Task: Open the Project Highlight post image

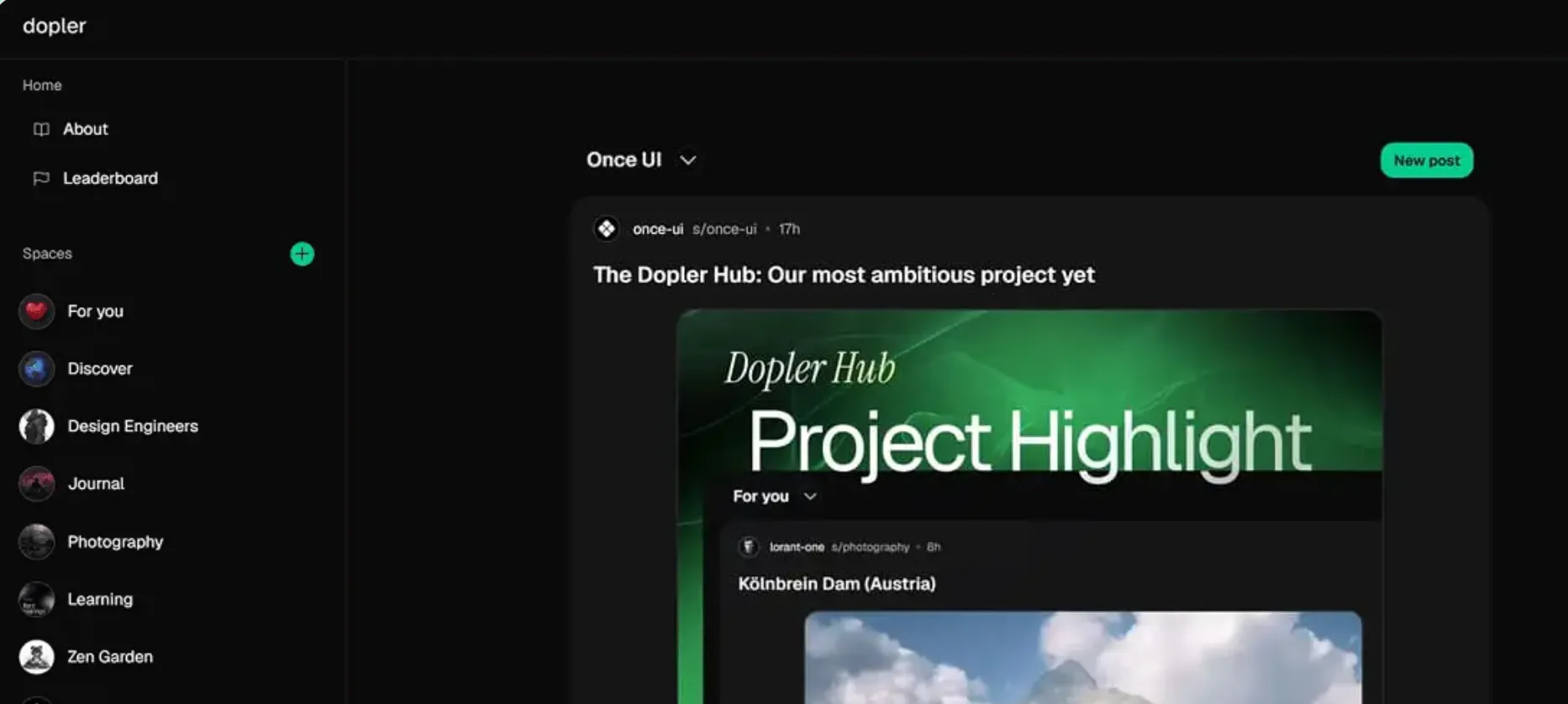Action: point(1029,507)
